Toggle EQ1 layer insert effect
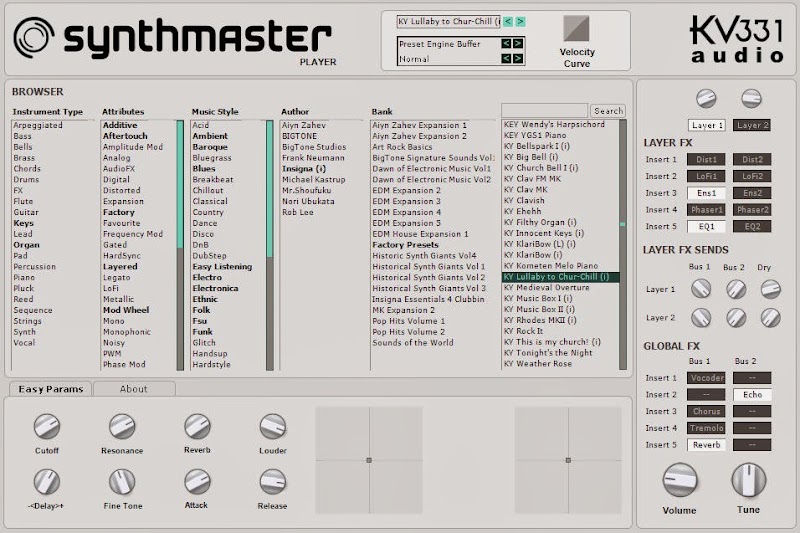This screenshot has height=533, width=800. click(706, 226)
